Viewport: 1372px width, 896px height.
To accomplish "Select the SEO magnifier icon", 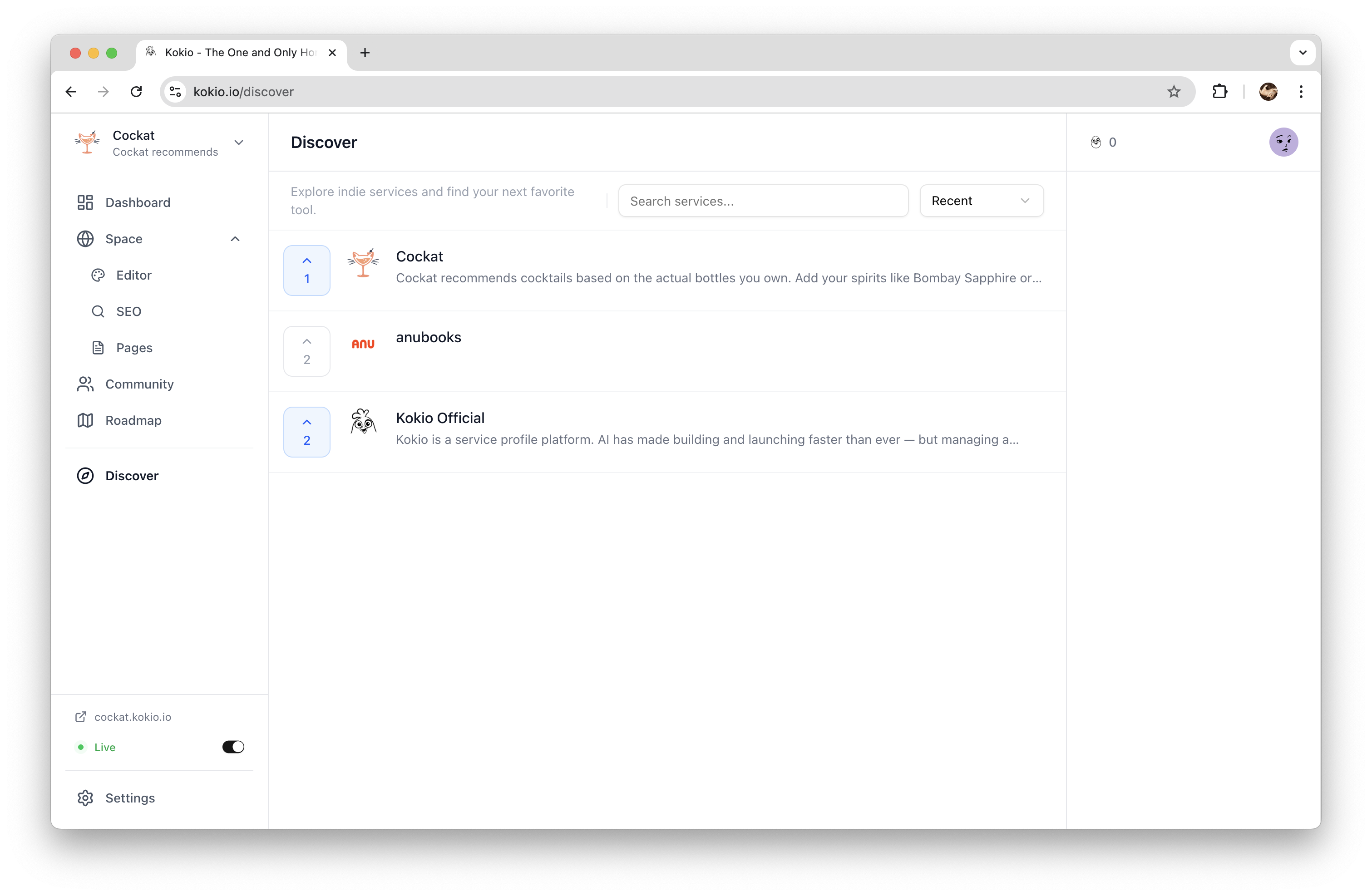I will [x=98, y=311].
